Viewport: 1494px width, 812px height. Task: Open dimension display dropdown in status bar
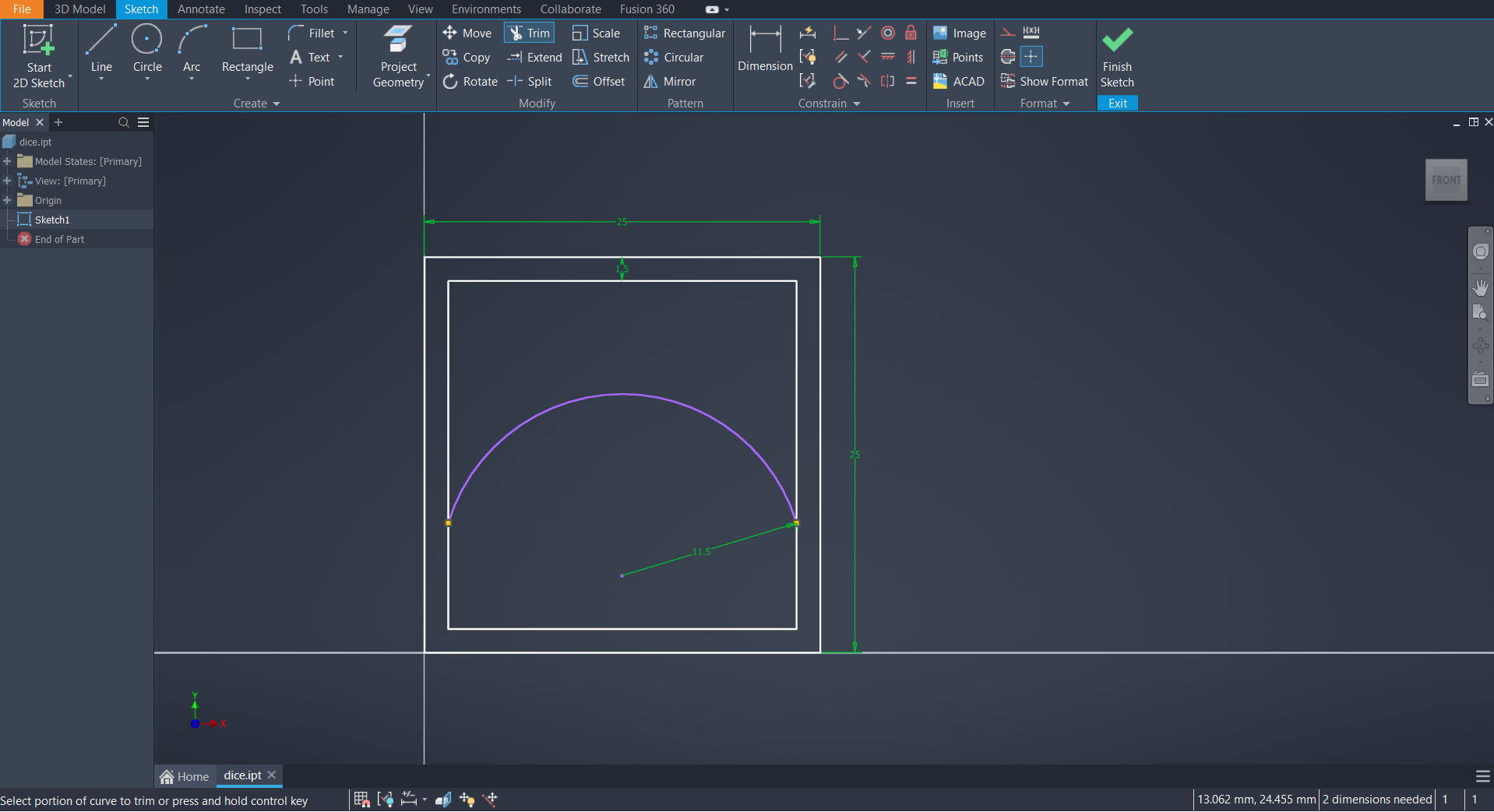424,799
